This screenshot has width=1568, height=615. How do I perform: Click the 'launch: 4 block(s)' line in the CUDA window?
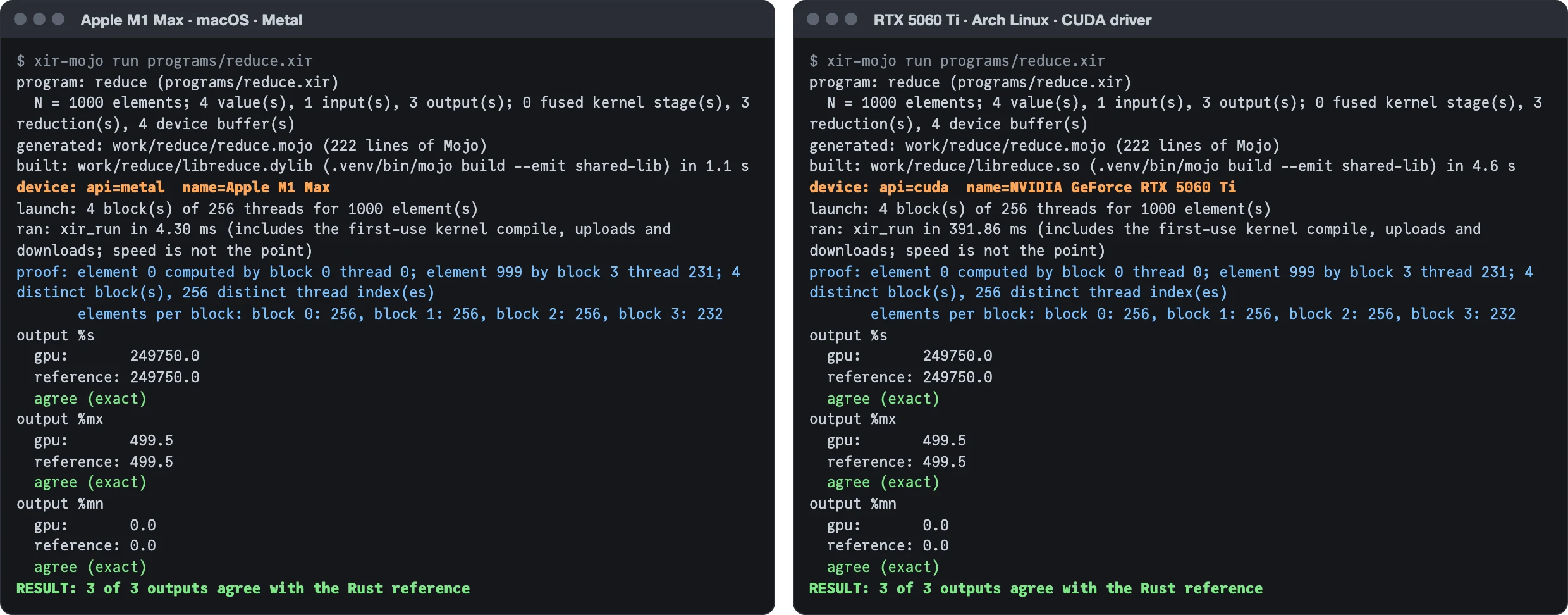point(1040,209)
